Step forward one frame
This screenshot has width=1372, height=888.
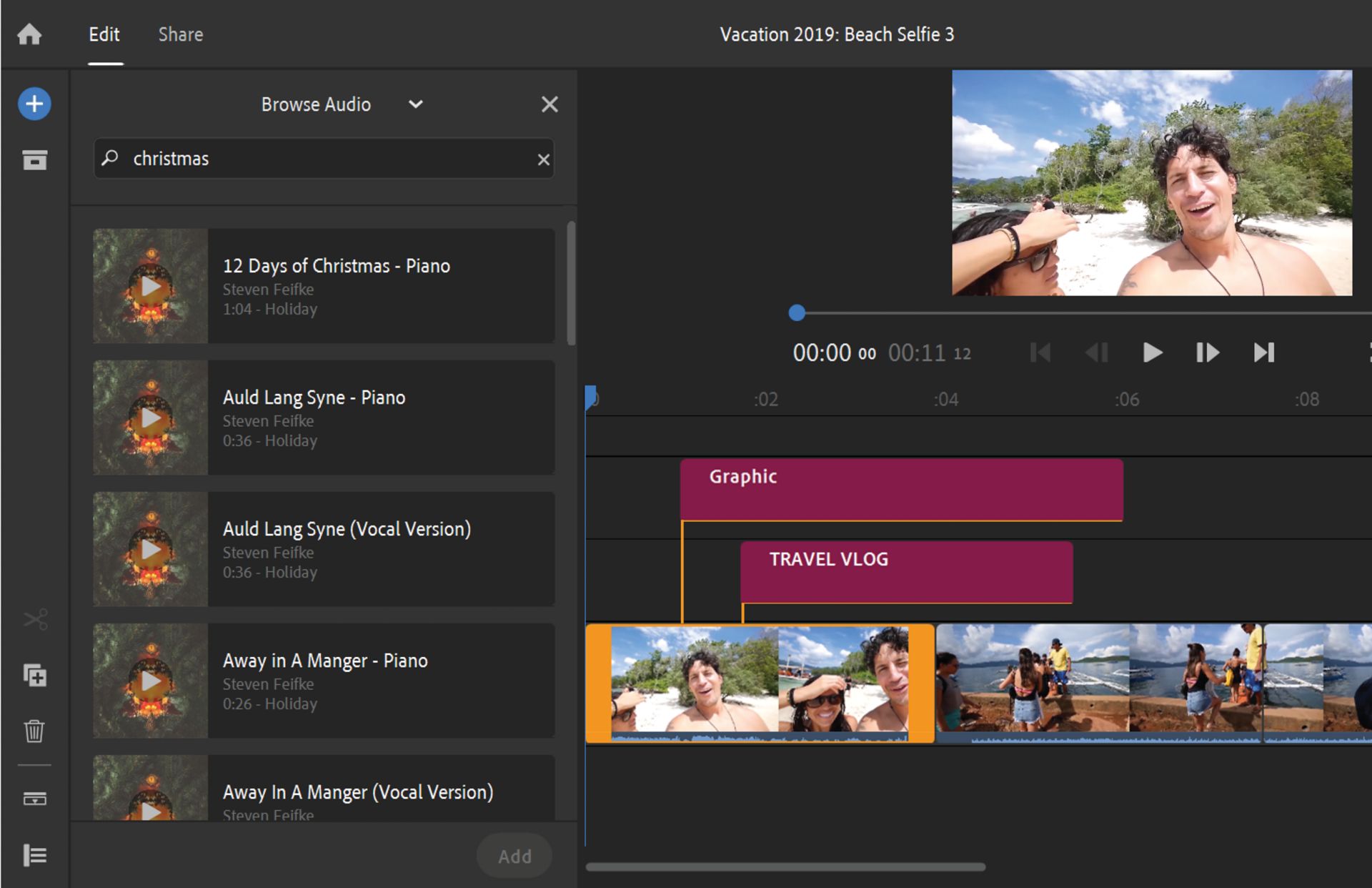(x=1207, y=352)
